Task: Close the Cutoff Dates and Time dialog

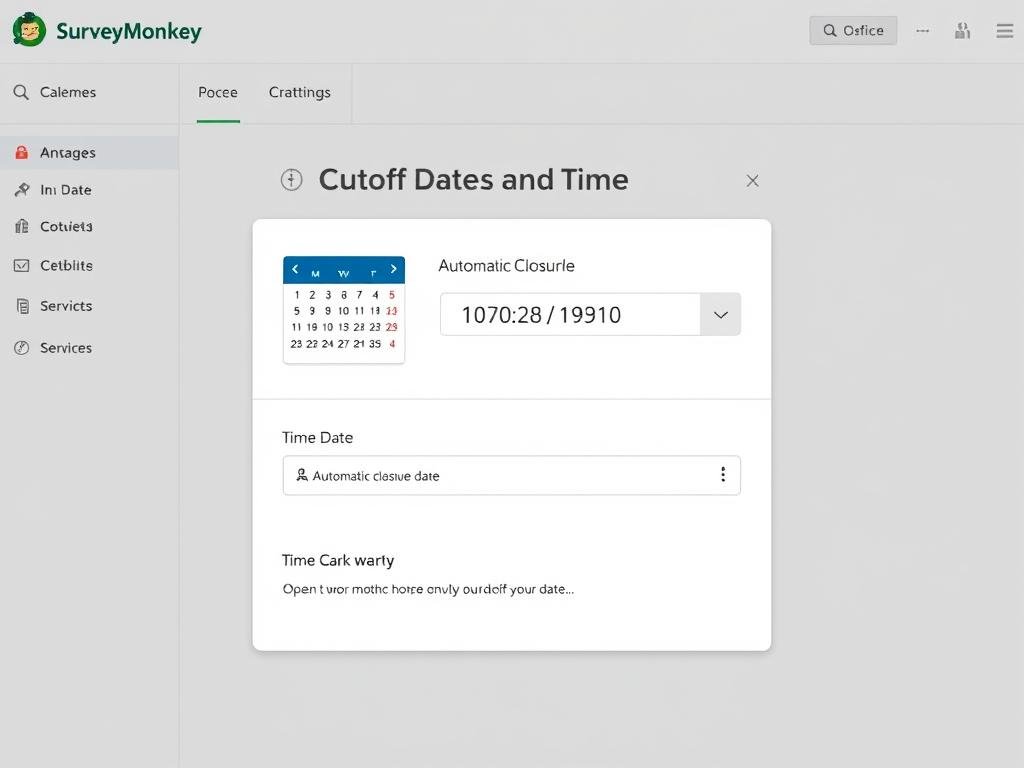Action: (x=752, y=180)
